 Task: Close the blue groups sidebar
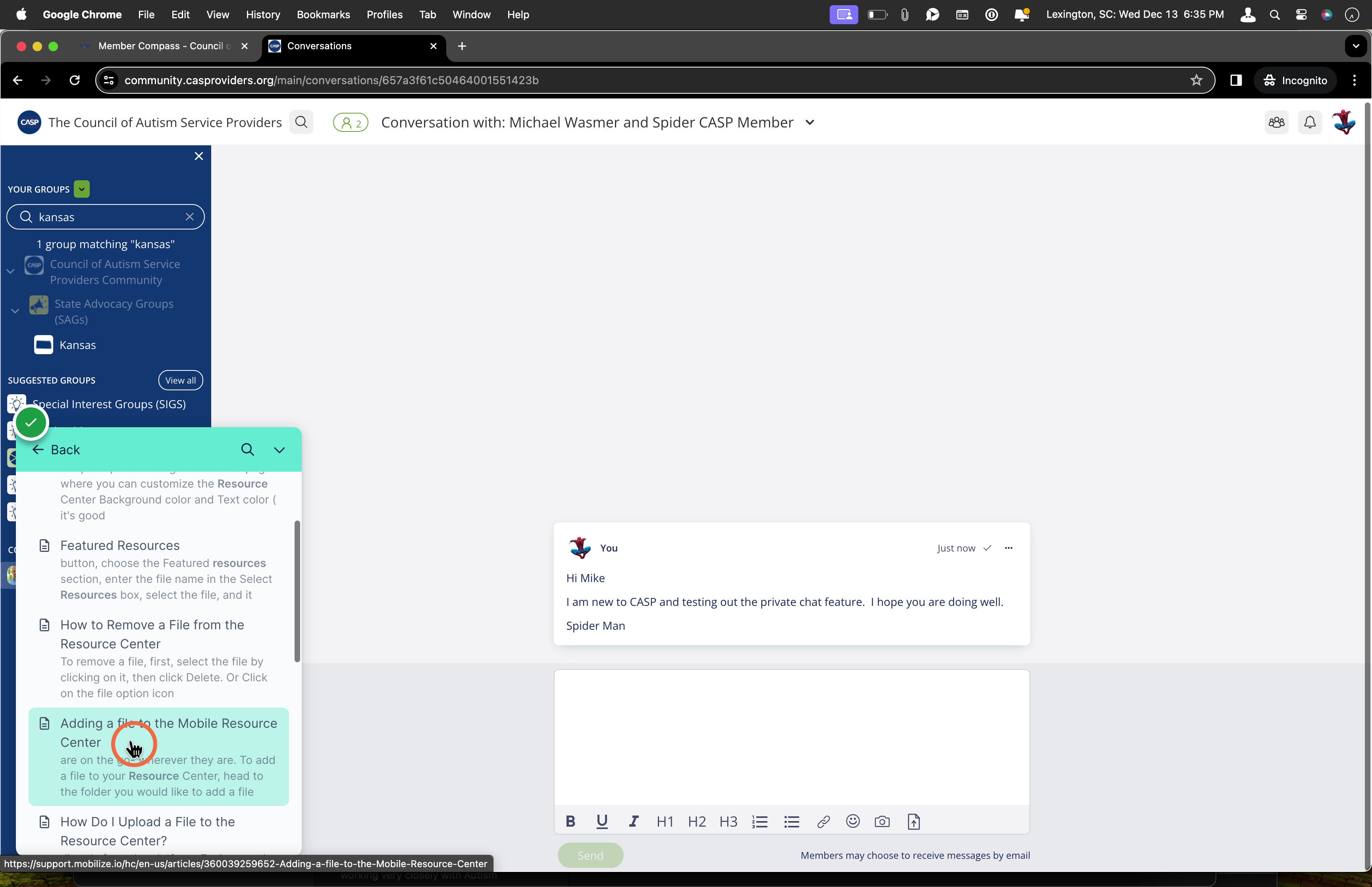point(198,156)
